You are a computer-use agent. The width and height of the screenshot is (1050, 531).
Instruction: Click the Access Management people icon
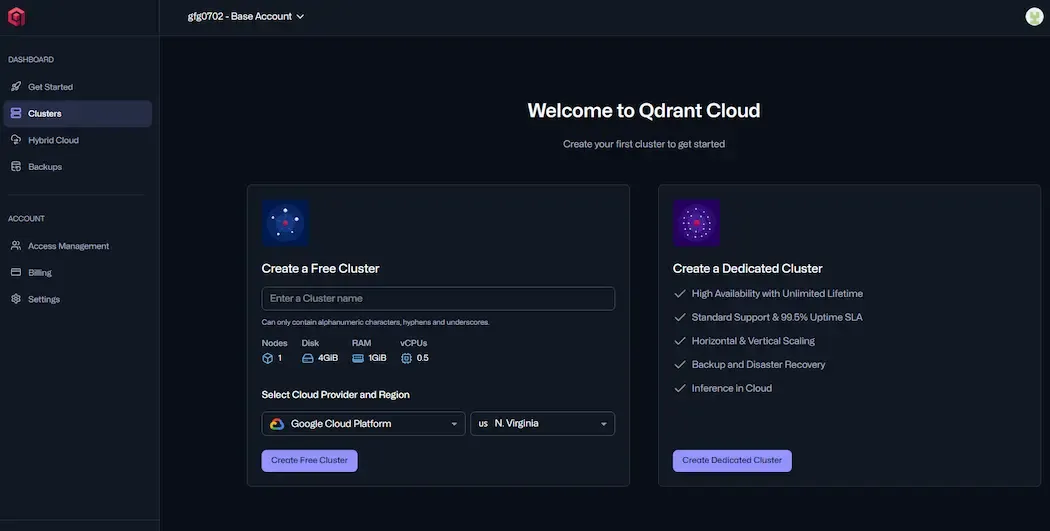(16, 246)
